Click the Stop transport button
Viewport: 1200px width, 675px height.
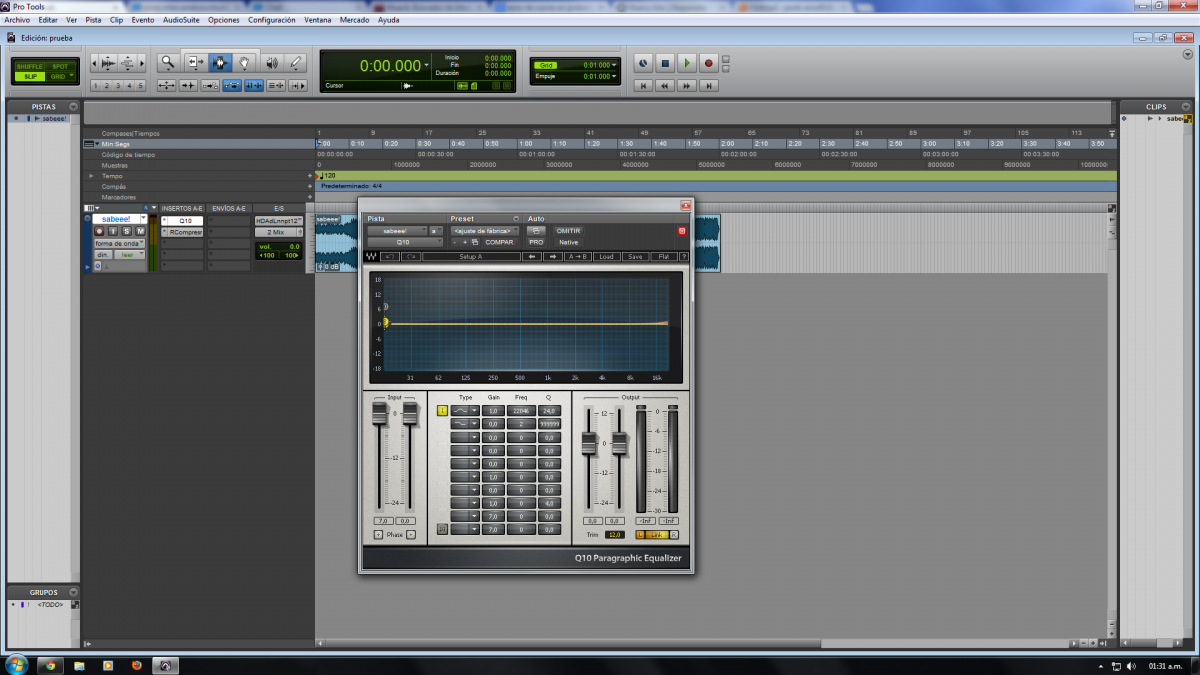point(665,63)
